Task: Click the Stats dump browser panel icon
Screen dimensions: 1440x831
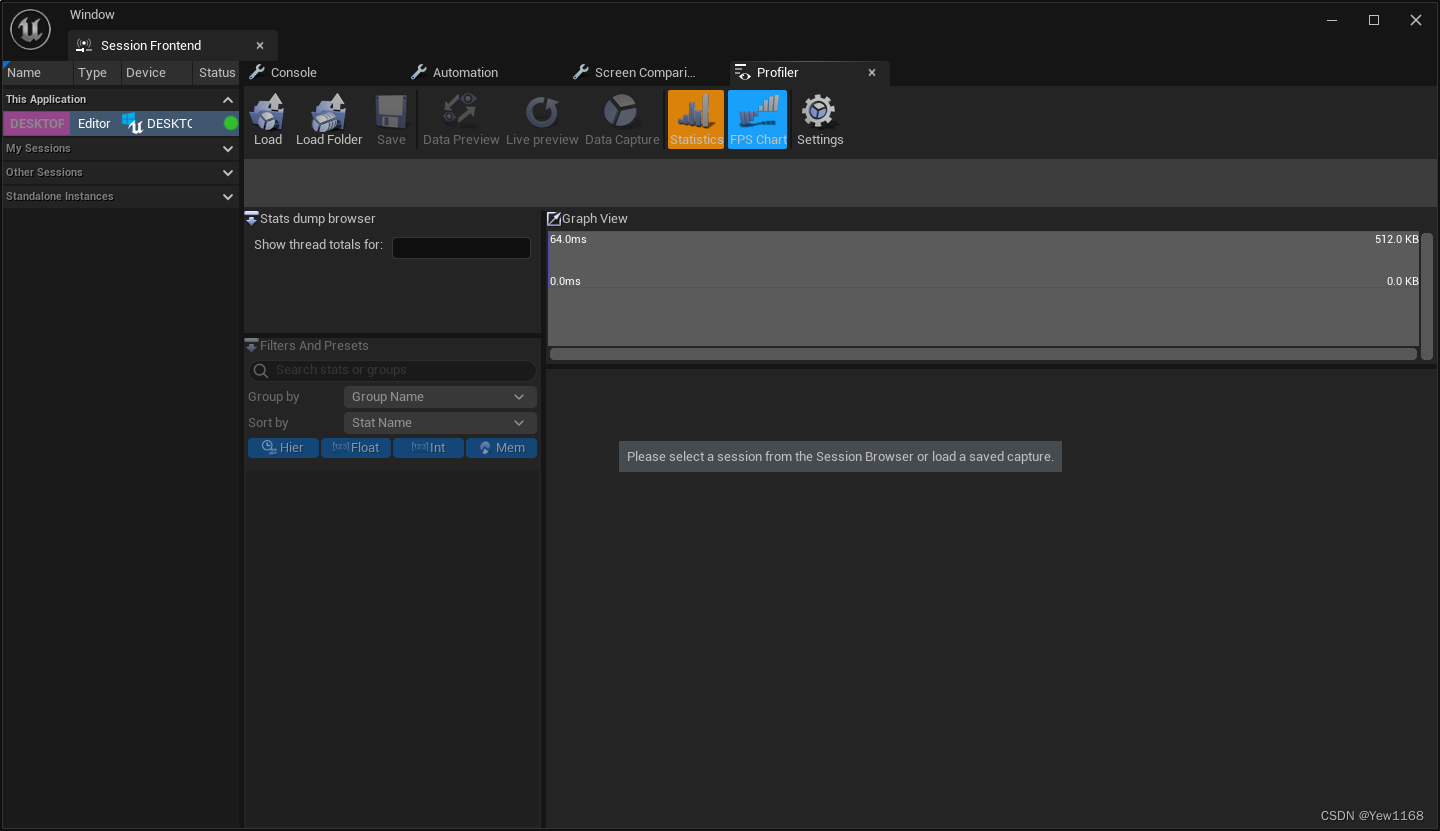Action: (x=251, y=218)
